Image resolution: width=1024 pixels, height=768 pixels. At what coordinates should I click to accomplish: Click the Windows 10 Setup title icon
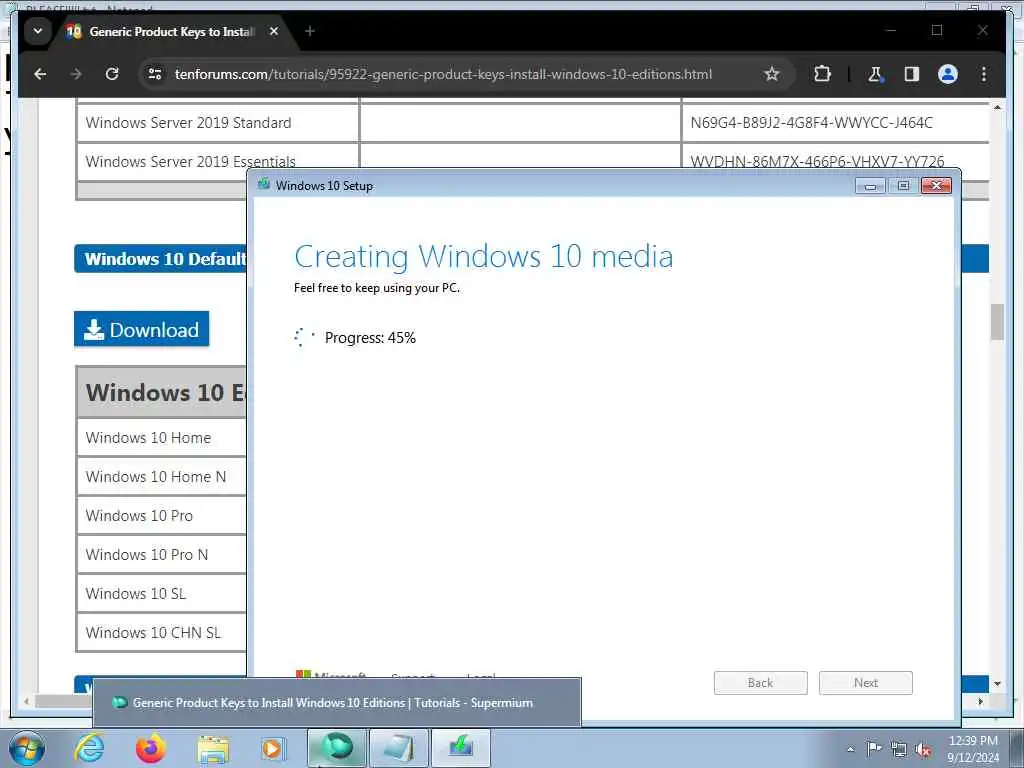coord(264,185)
